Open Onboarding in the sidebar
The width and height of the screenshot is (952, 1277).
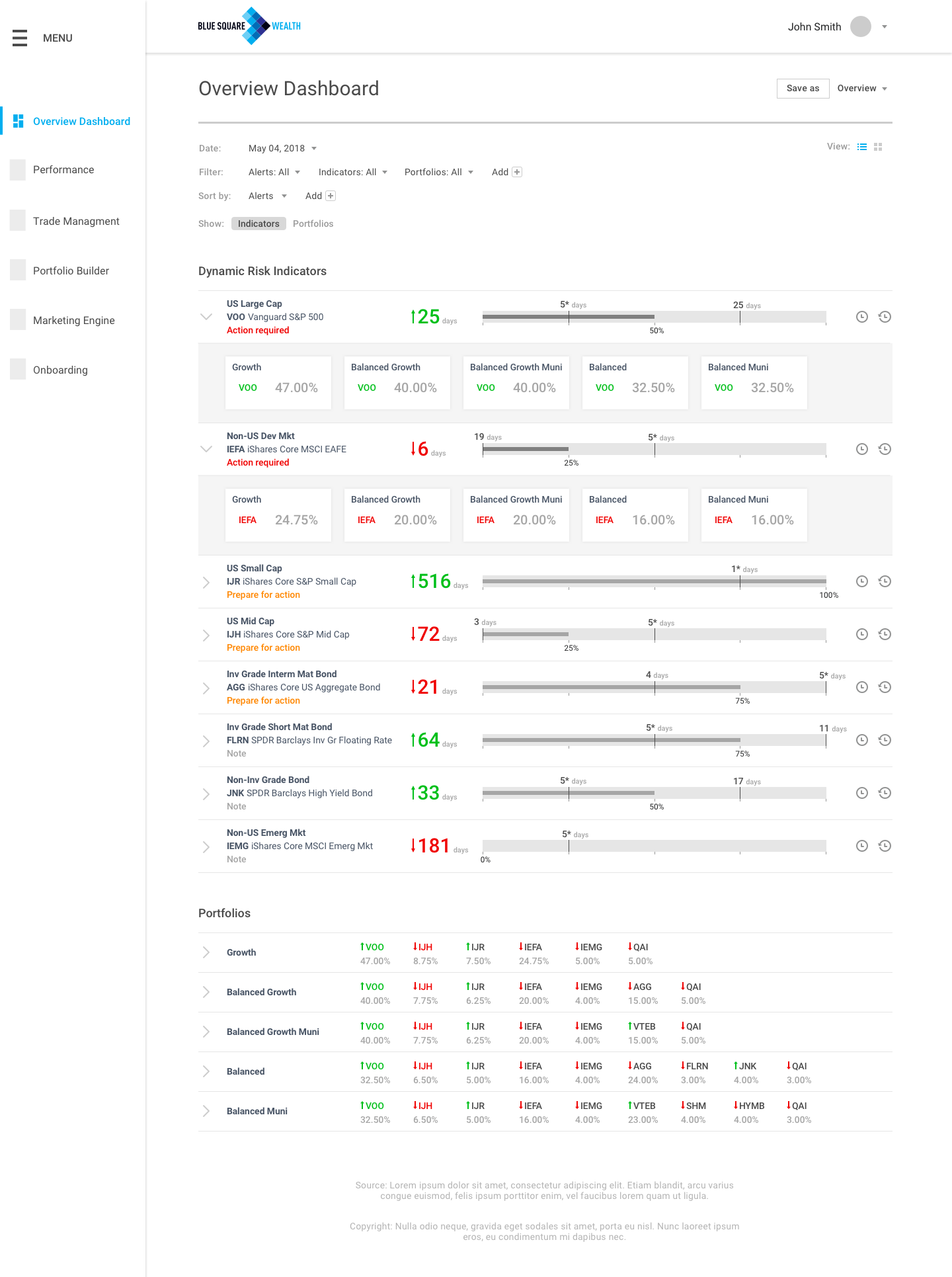pos(60,370)
